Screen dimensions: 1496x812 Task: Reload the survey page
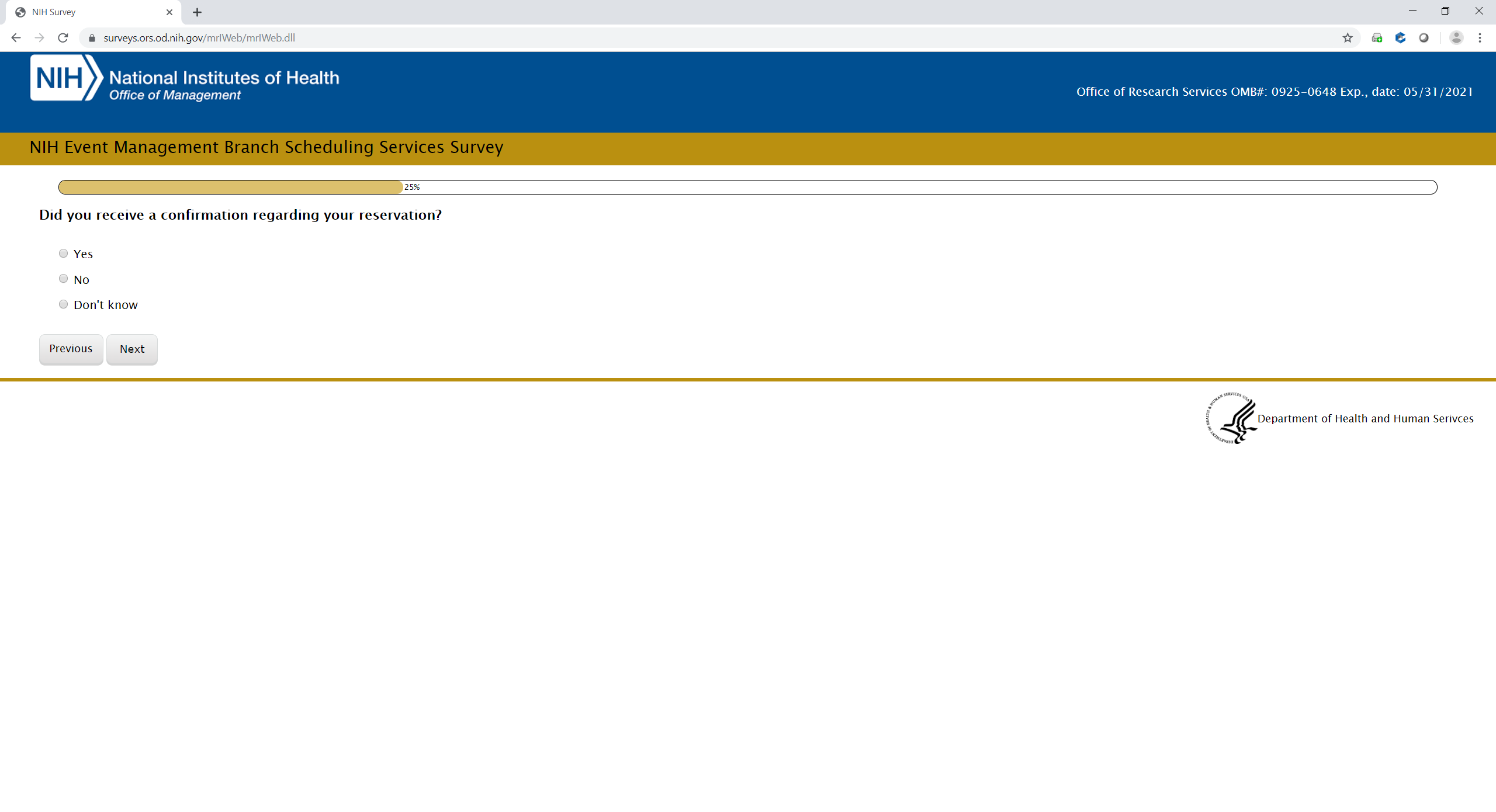[63, 38]
